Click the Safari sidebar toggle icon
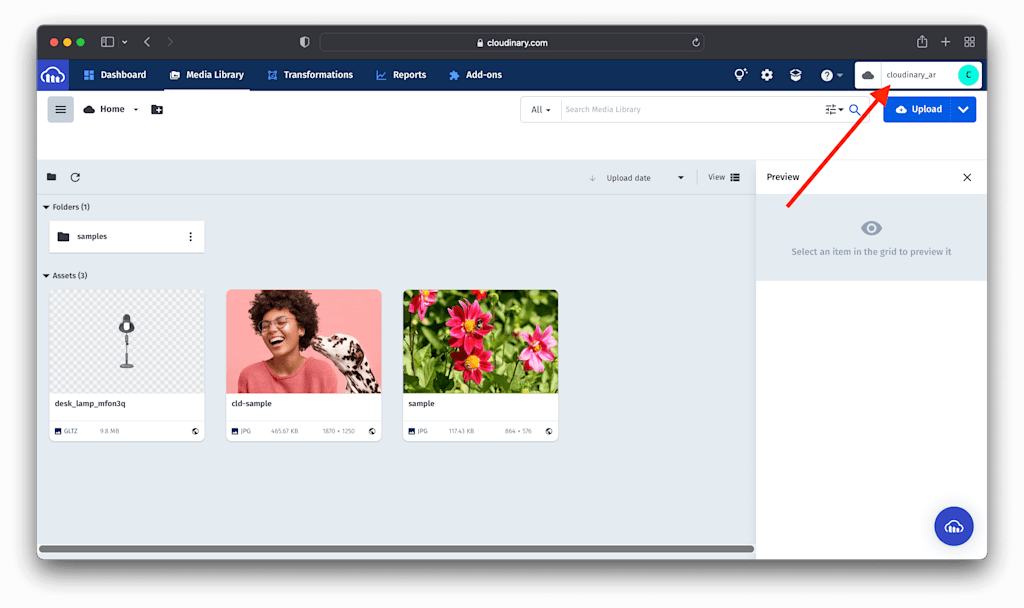1024x608 pixels. coord(108,42)
